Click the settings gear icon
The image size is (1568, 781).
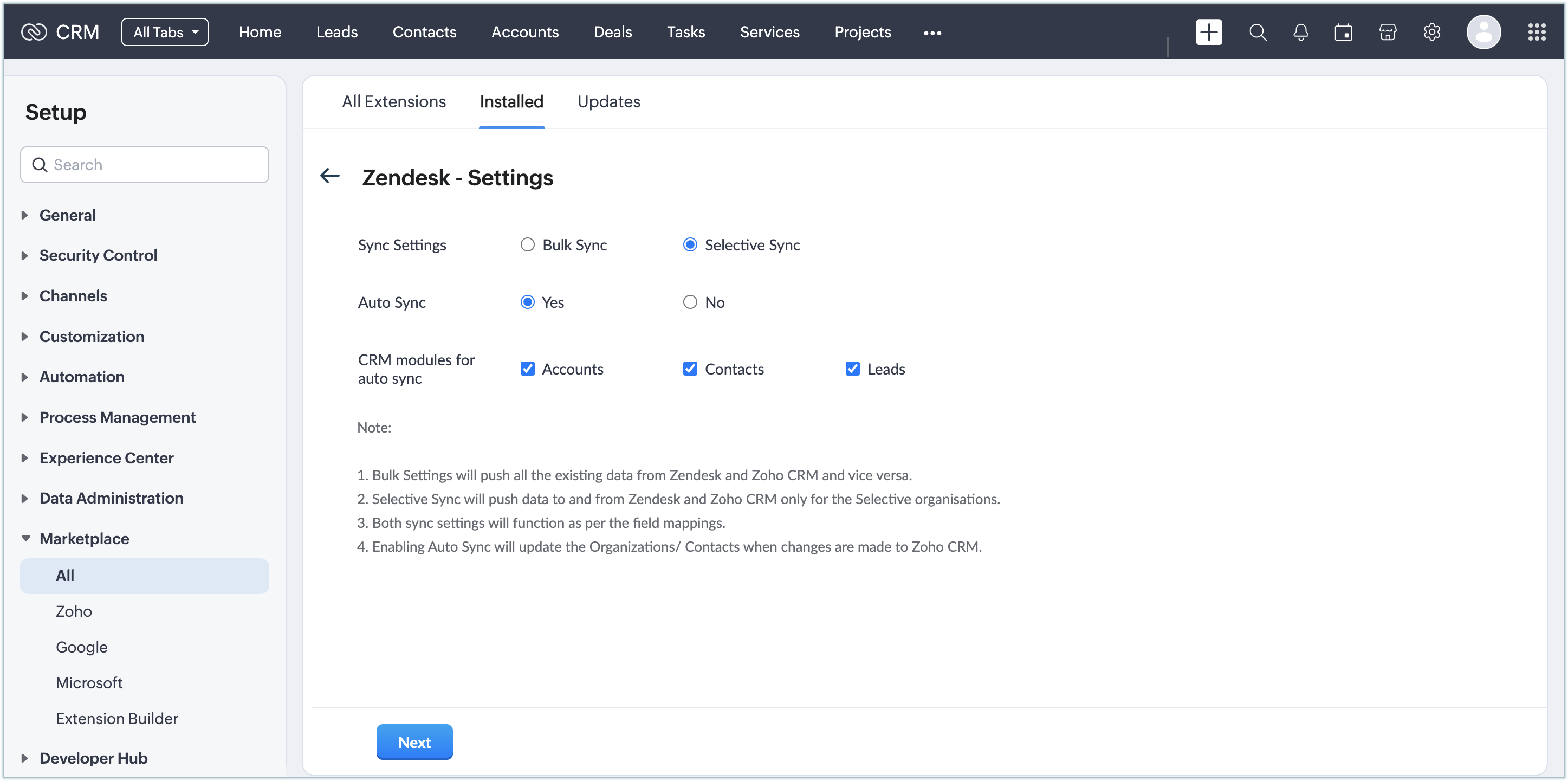coord(1431,31)
